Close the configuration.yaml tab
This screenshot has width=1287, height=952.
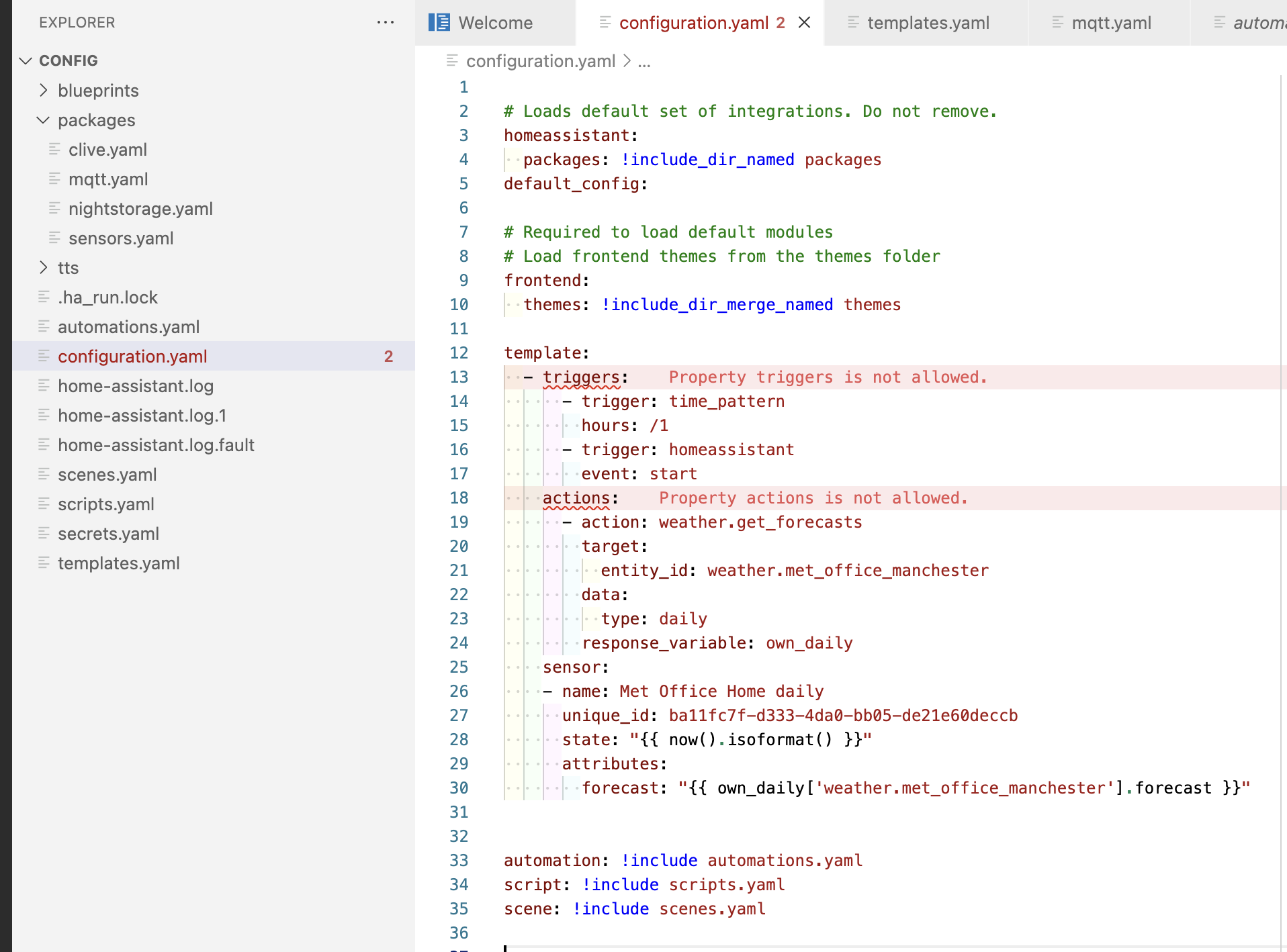pyautogui.click(x=804, y=23)
